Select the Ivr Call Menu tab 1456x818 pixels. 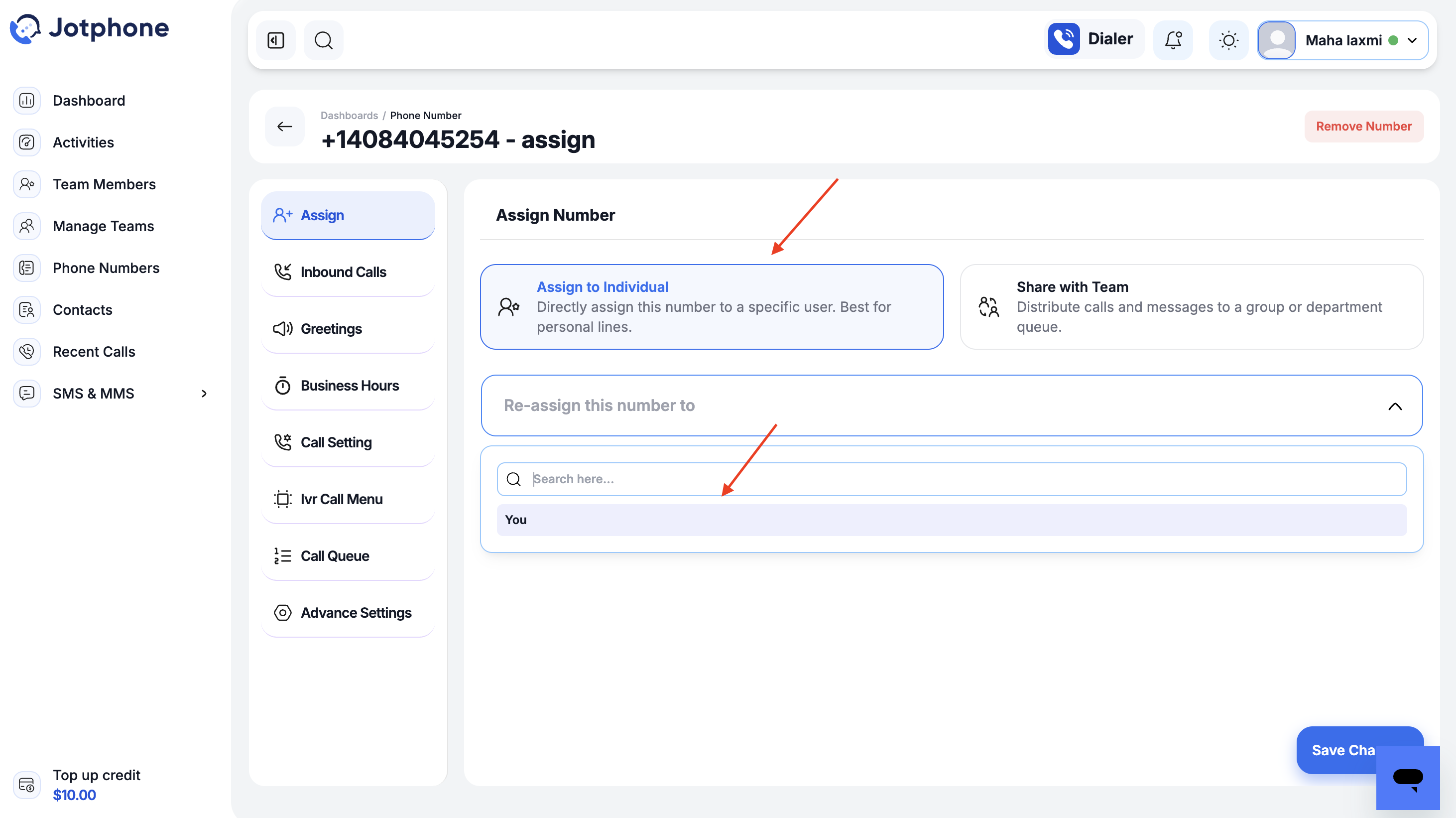click(x=348, y=499)
